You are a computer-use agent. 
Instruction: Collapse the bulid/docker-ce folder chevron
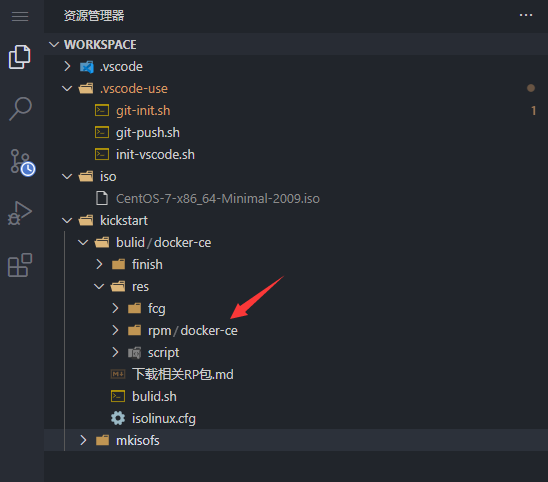(x=83, y=243)
